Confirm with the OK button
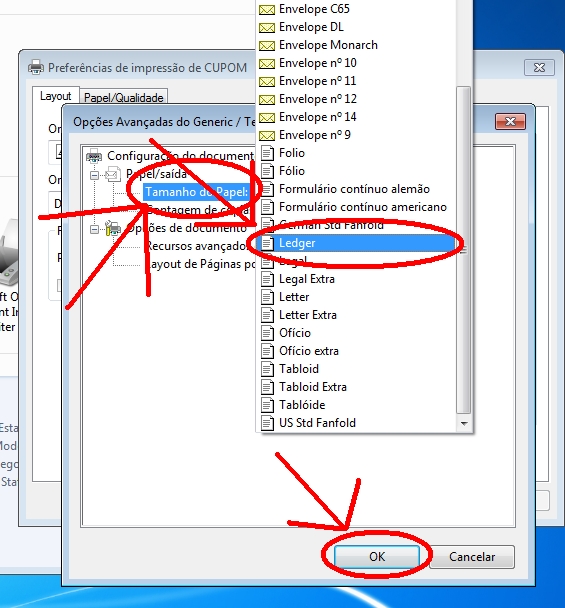 pos(377,557)
